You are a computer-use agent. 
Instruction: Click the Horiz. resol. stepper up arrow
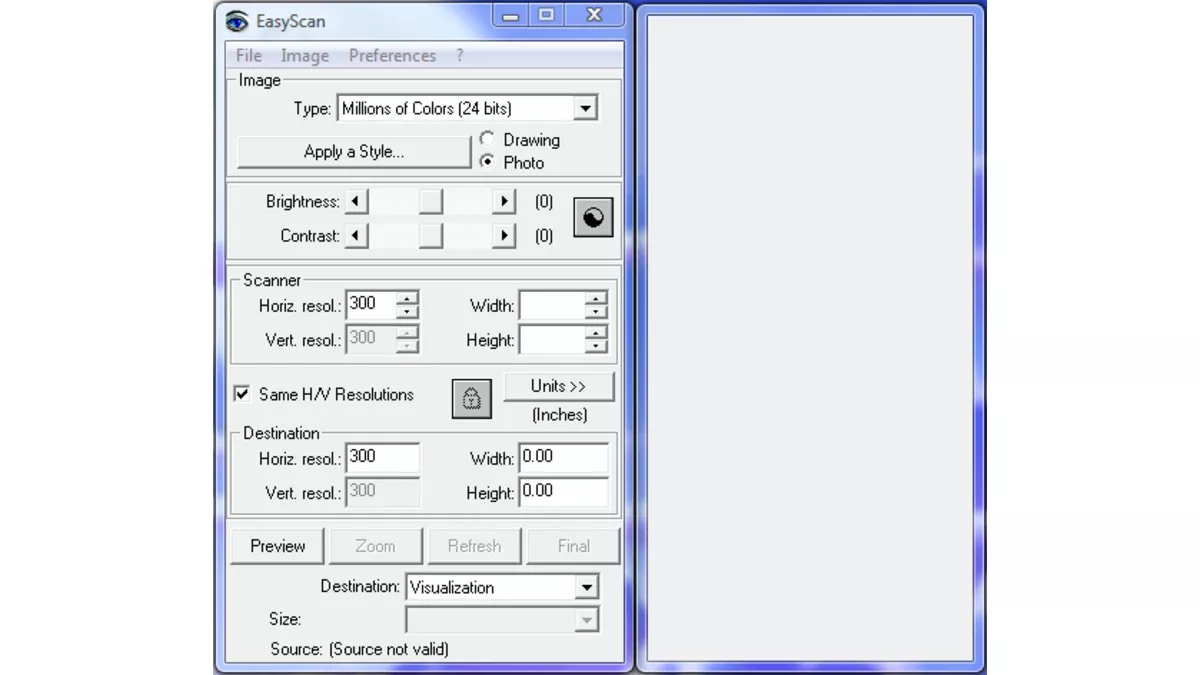pos(408,297)
